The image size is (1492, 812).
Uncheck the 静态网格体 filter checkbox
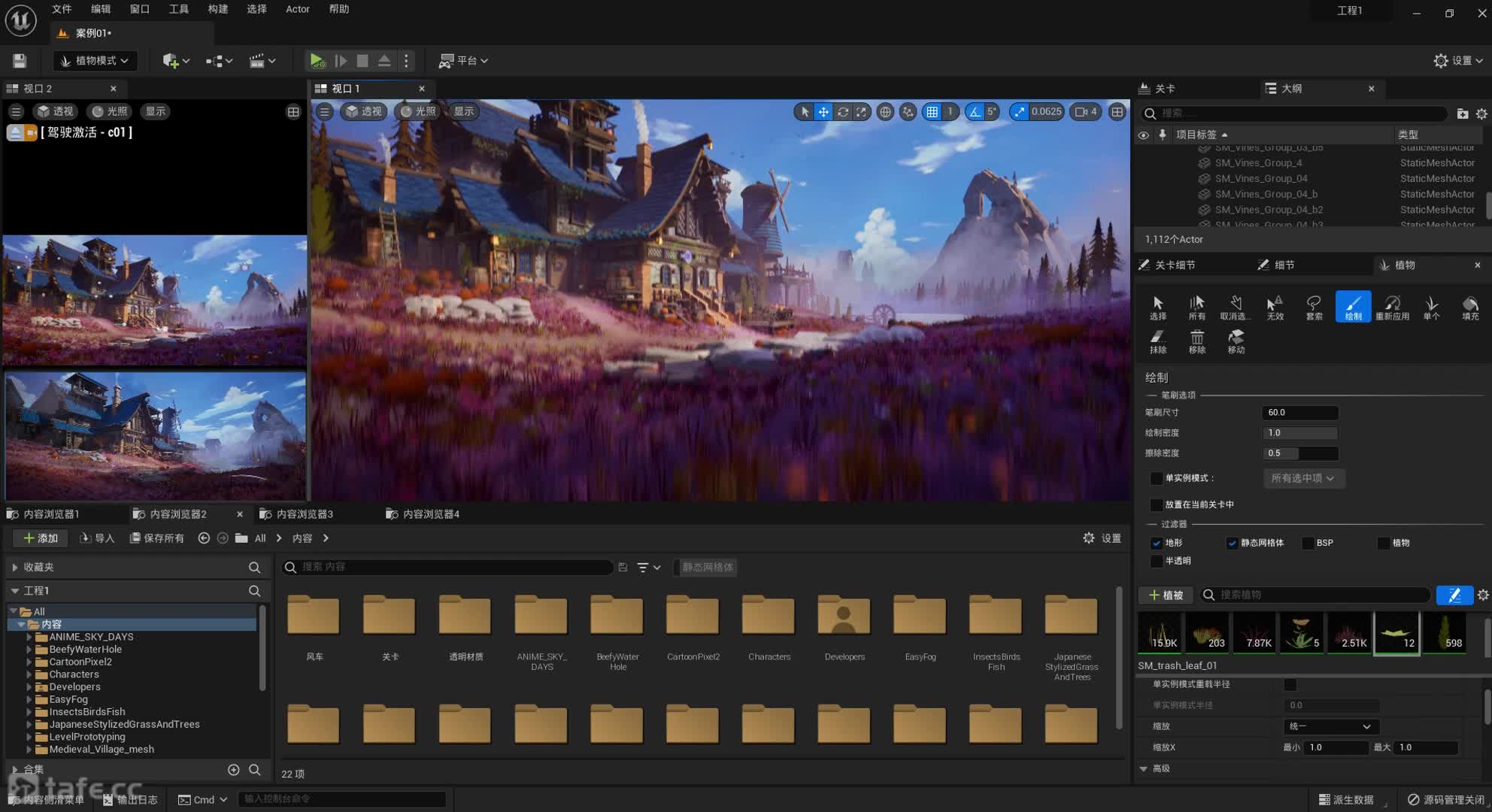pyautogui.click(x=1232, y=543)
